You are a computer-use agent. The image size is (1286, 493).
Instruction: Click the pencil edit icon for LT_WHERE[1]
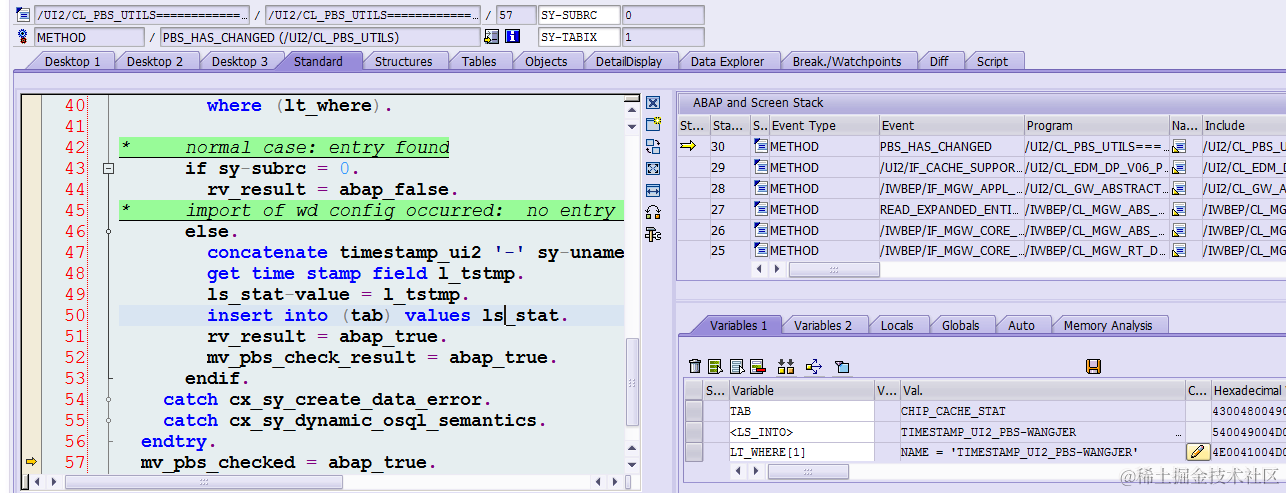tap(1198, 453)
